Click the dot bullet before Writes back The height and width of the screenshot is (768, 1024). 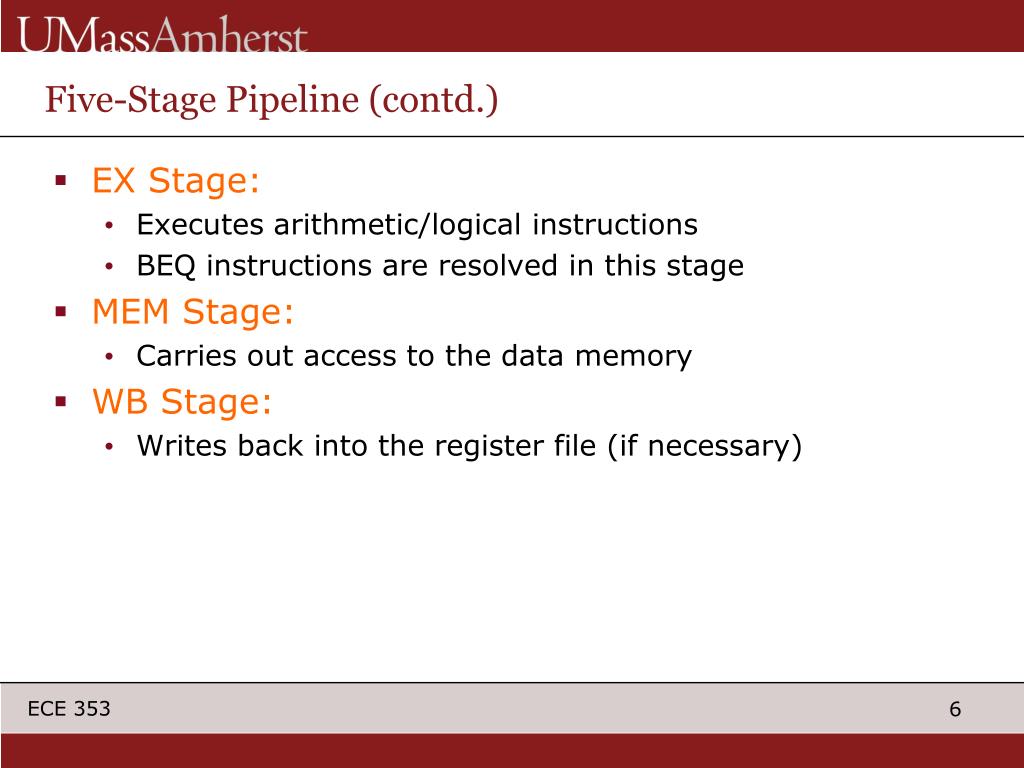tap(109, 447)
